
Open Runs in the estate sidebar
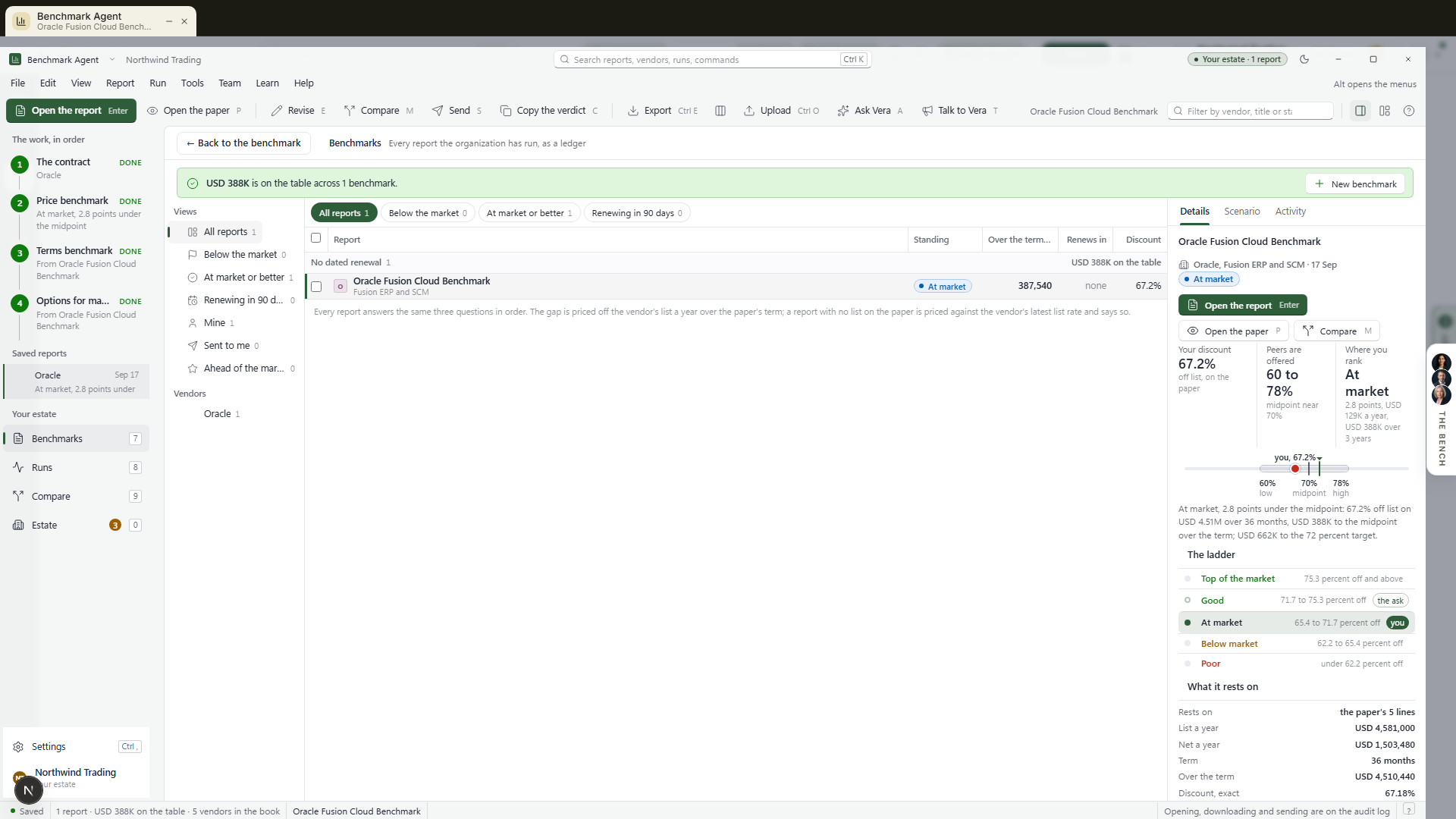pyautogui.click(x=76, y=467)
